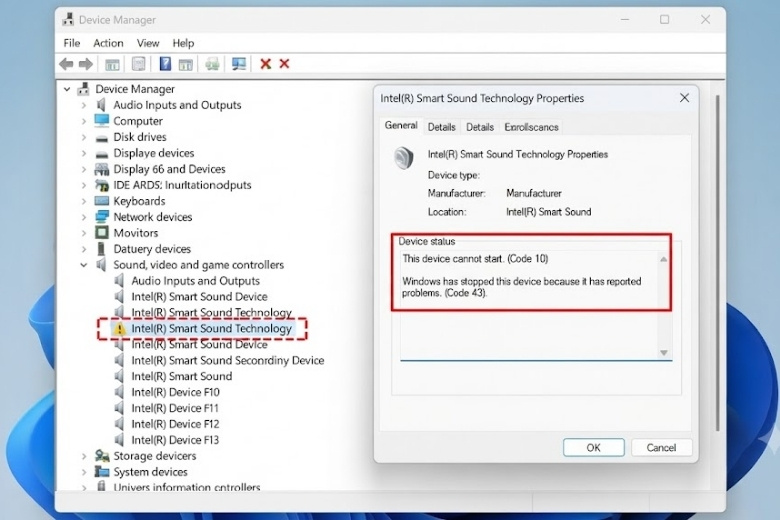Click the speaker icon beside Intel(R) Device F13
This screenshot has width=780, height=520.
coord(119,440)
